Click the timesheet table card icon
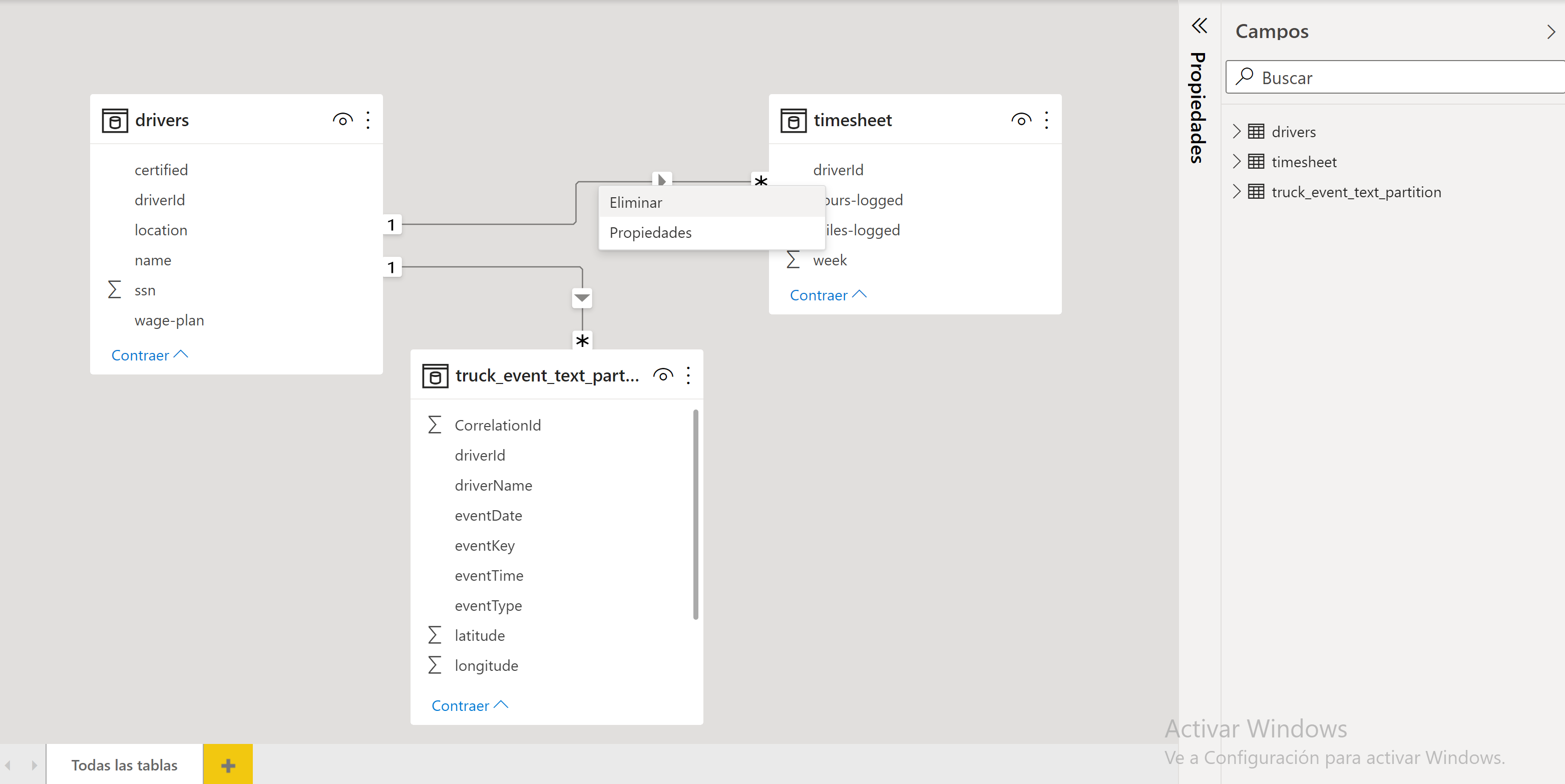The width and height of the screenshot is (1565, 784). point(794,120)
